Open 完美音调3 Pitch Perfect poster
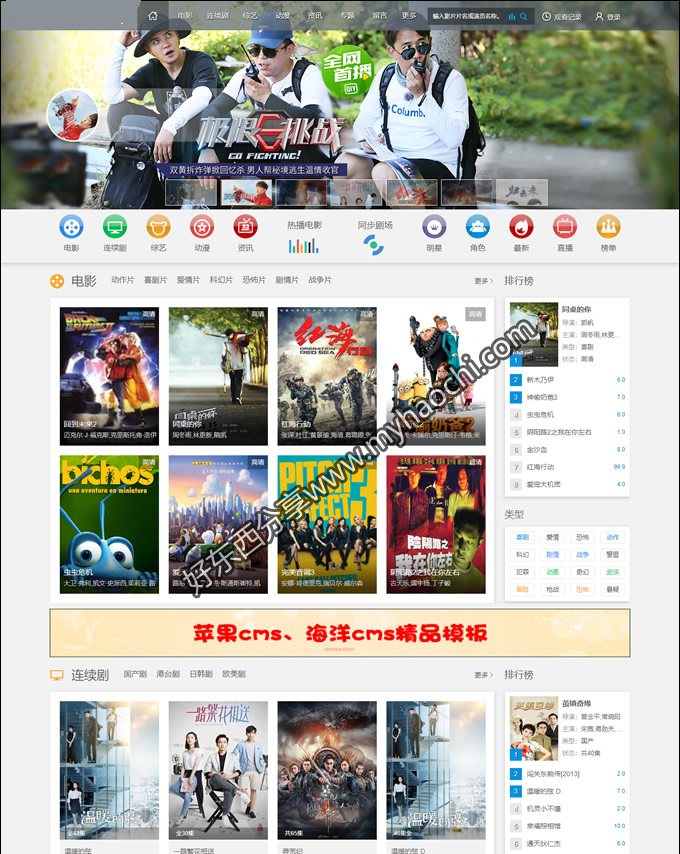The height and width of the screenshot is (854, 680). pyautogui.click(x=327, y=524)
